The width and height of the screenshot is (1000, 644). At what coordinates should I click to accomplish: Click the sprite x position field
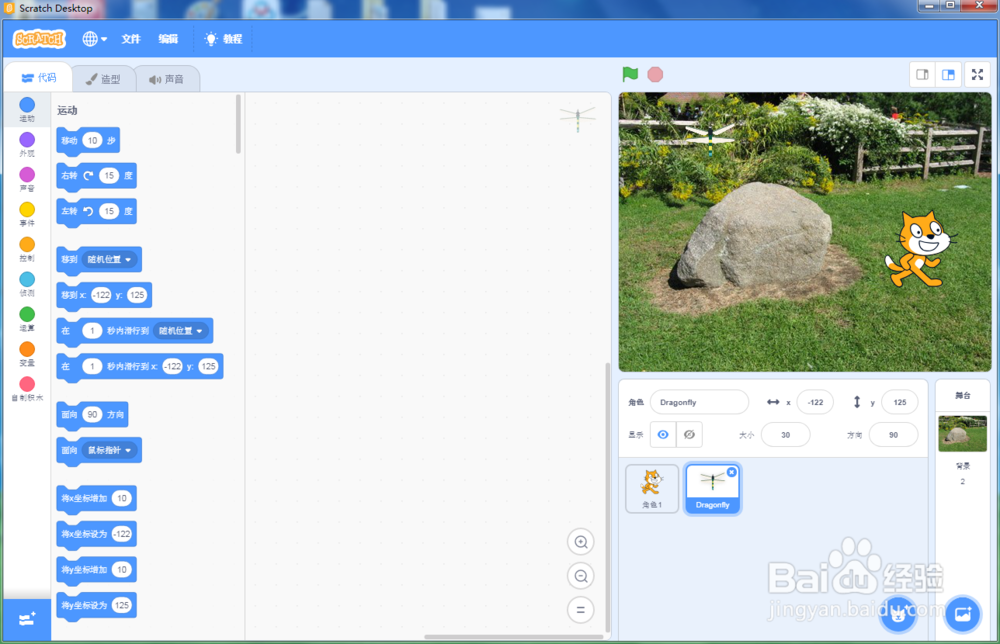click(815, 402)
